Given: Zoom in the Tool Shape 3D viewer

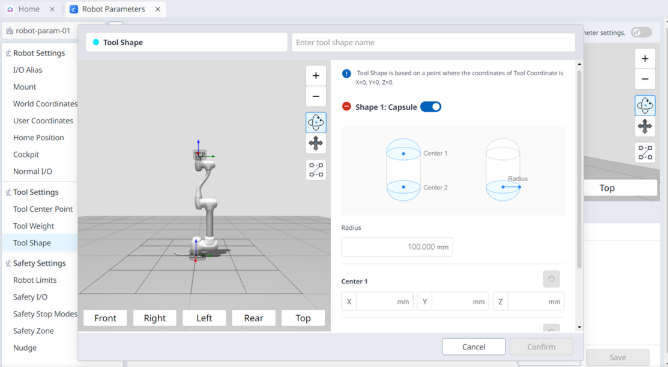Looking at the screenshot, I should click(316, 75).
